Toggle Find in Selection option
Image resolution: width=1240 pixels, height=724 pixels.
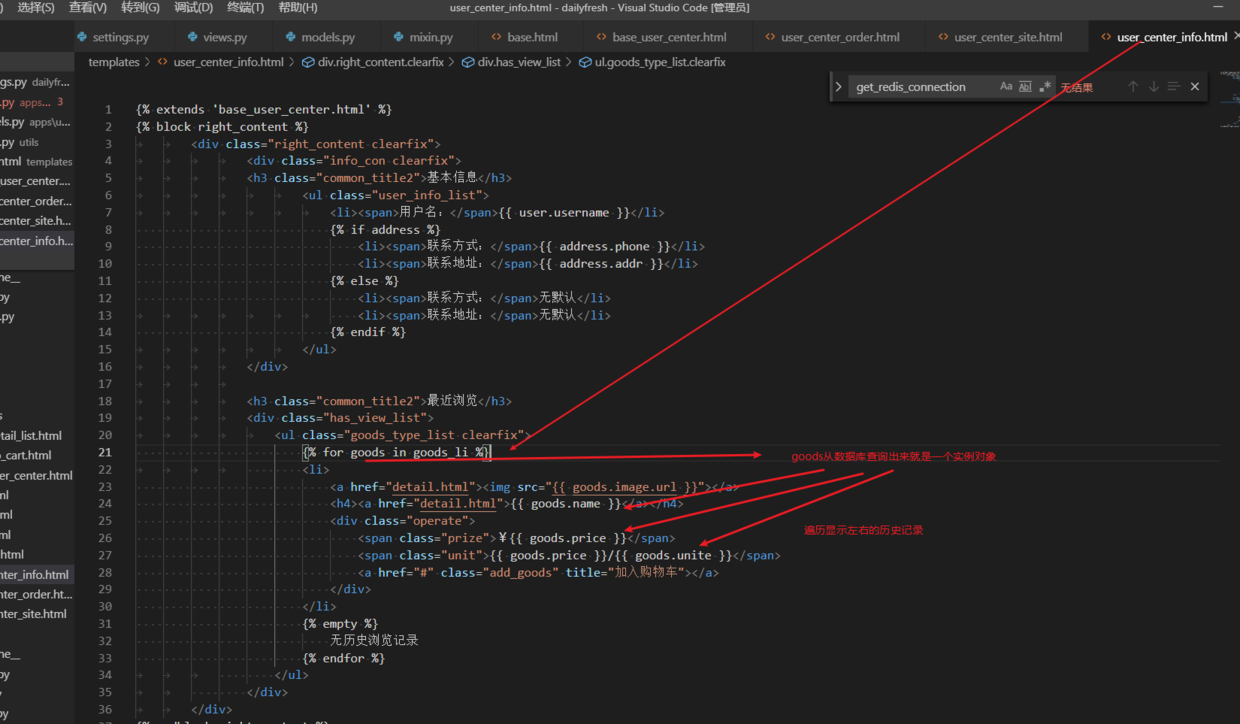[1174, 87]
